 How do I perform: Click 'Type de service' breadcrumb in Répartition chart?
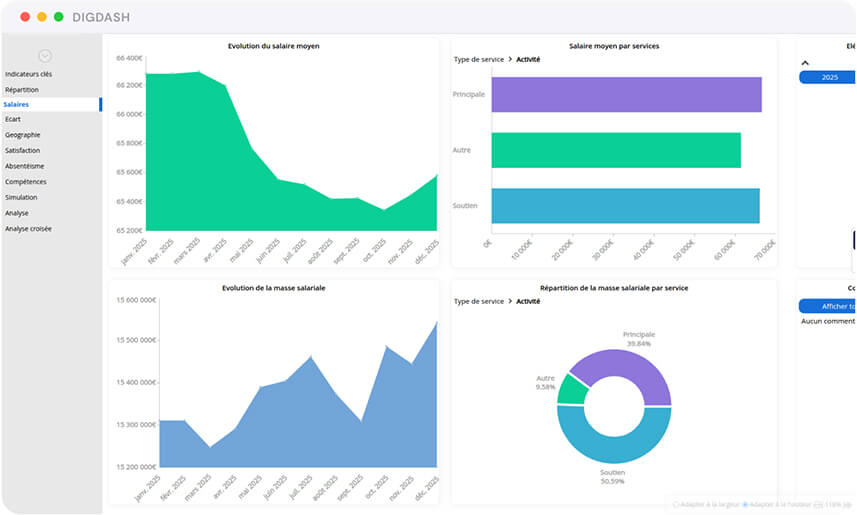click(x=479, y=301)
